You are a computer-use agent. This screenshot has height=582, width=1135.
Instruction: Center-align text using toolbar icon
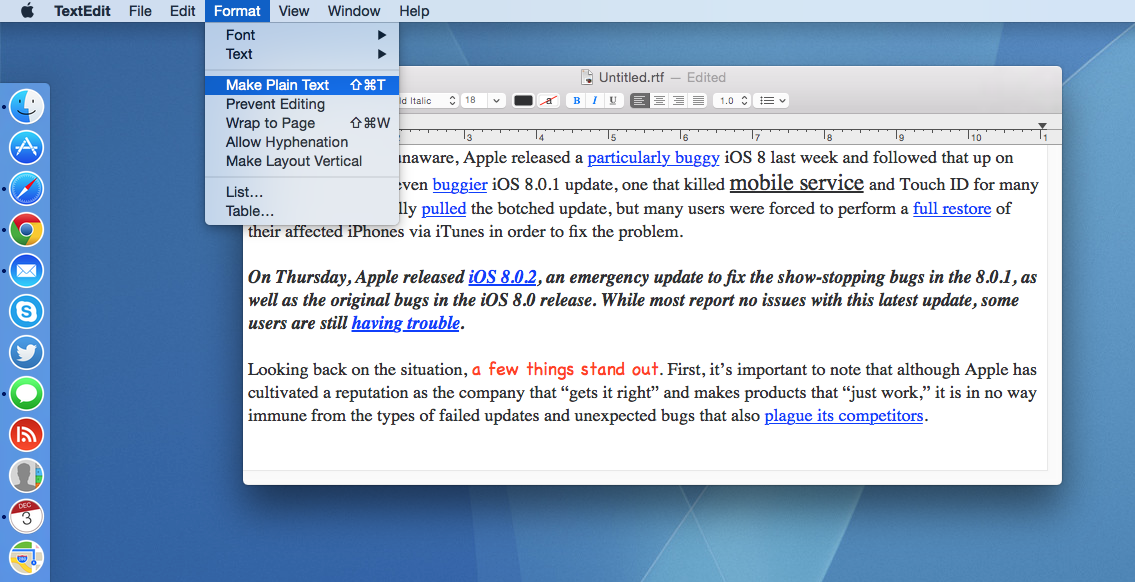pos(659,100)
